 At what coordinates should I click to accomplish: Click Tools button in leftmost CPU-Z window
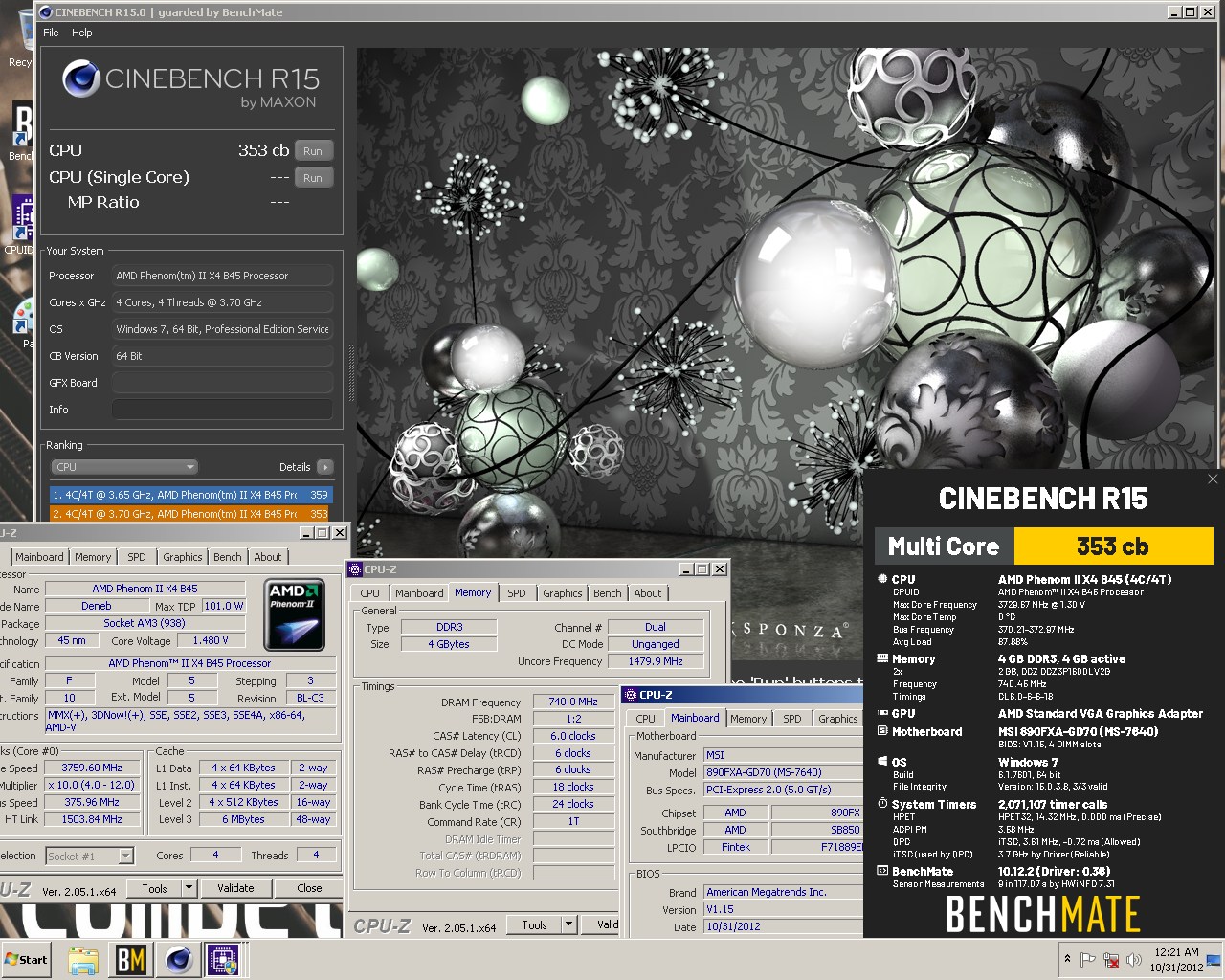pos(155,888)
